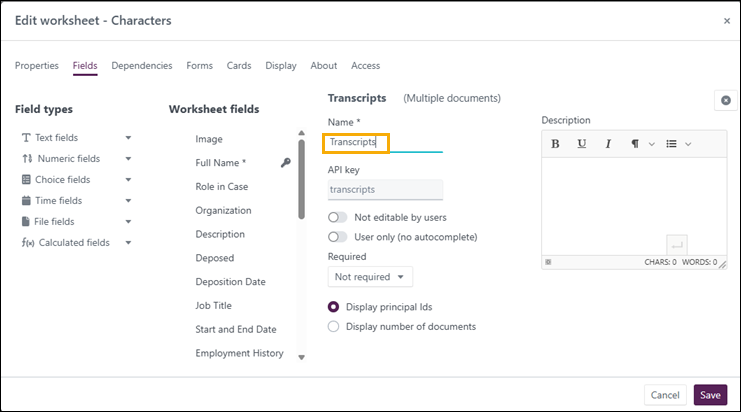
Task: Click the worksheet fields scrollbar thumb
Action: tap(302, 179)
